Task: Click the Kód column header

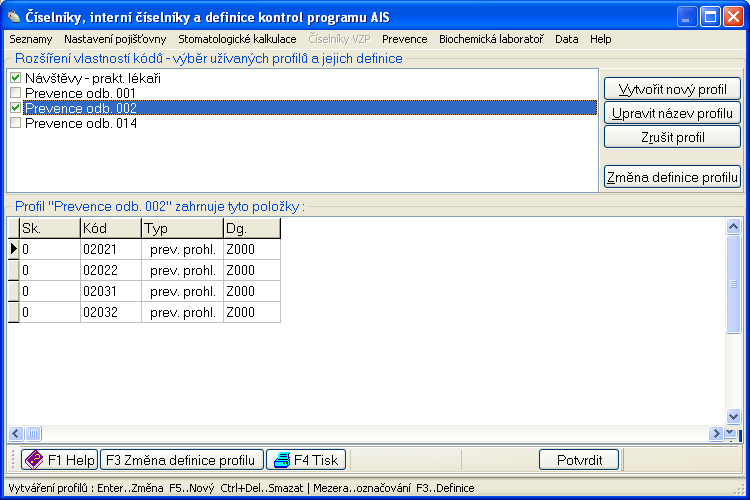Action: [x=110, y=228]
